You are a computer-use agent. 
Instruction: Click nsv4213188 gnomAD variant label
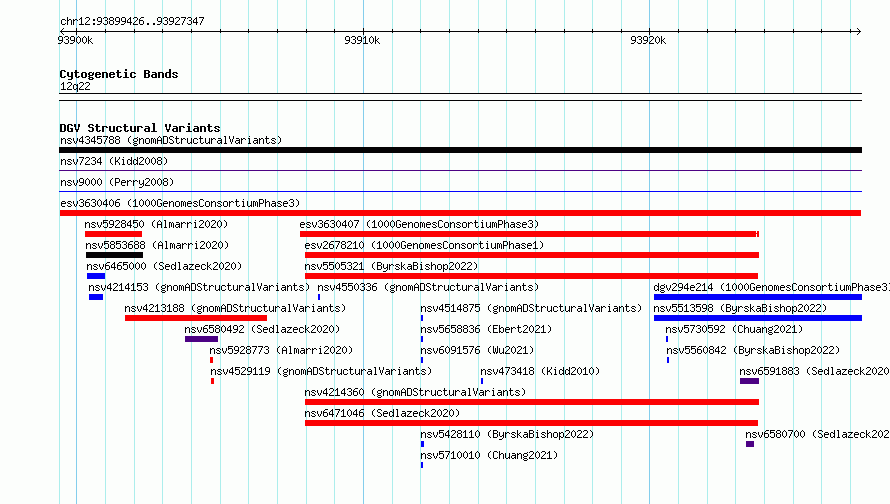pyautogui.click(x=235, y=308)
